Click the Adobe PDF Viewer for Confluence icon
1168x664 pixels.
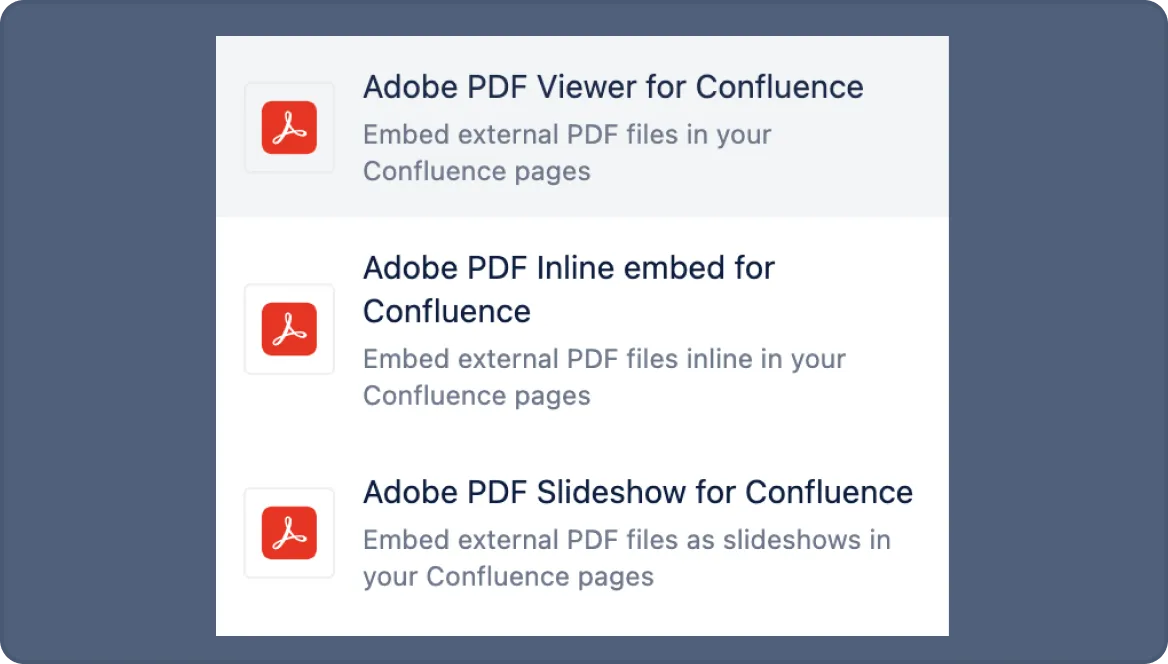click(x=289, y=127)
